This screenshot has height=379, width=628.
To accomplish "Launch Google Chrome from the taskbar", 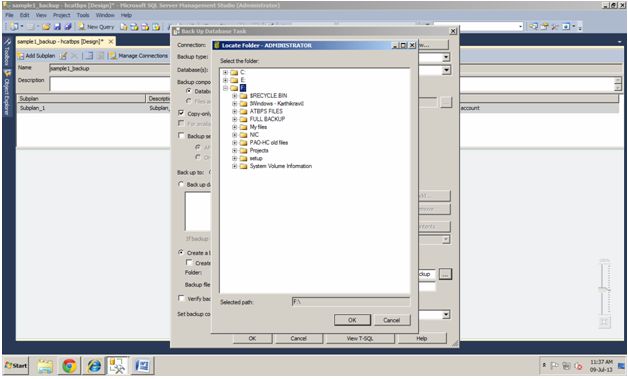I will coord(69,366).
